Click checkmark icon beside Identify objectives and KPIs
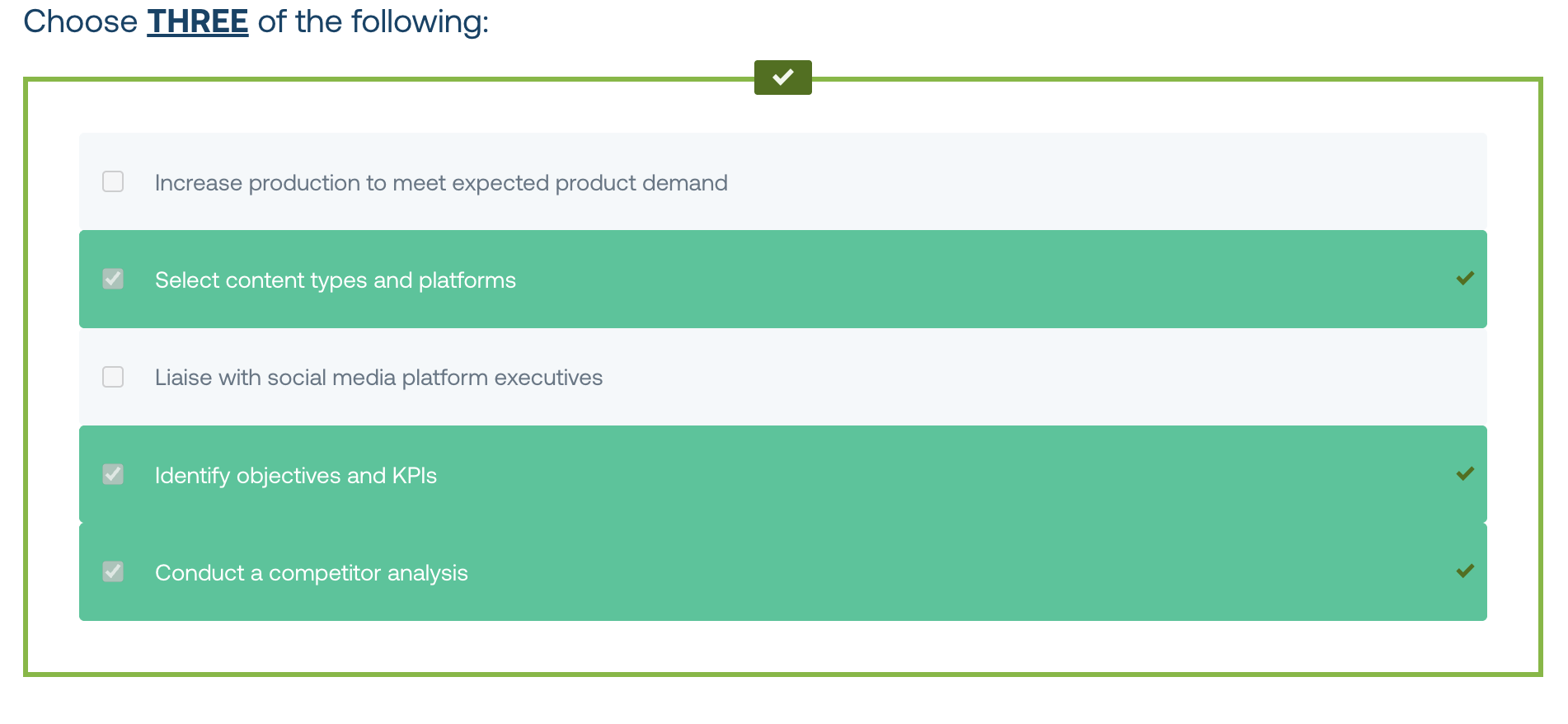The width and height of the screenshot is (1568, 724). (x=1465, y=474)
